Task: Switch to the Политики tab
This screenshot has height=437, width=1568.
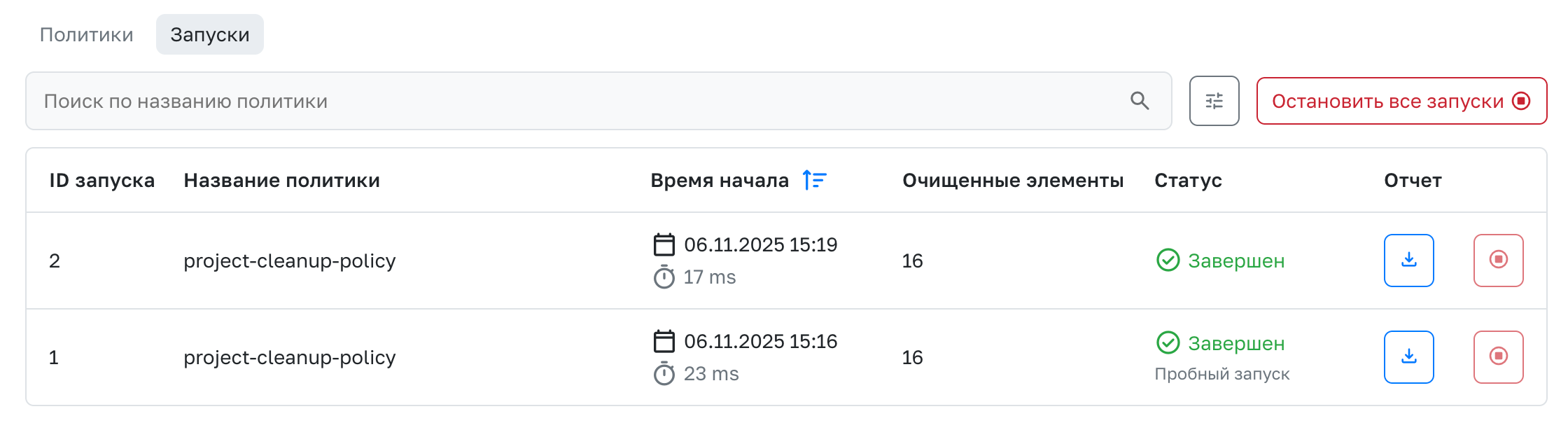Action: (86, 34)
